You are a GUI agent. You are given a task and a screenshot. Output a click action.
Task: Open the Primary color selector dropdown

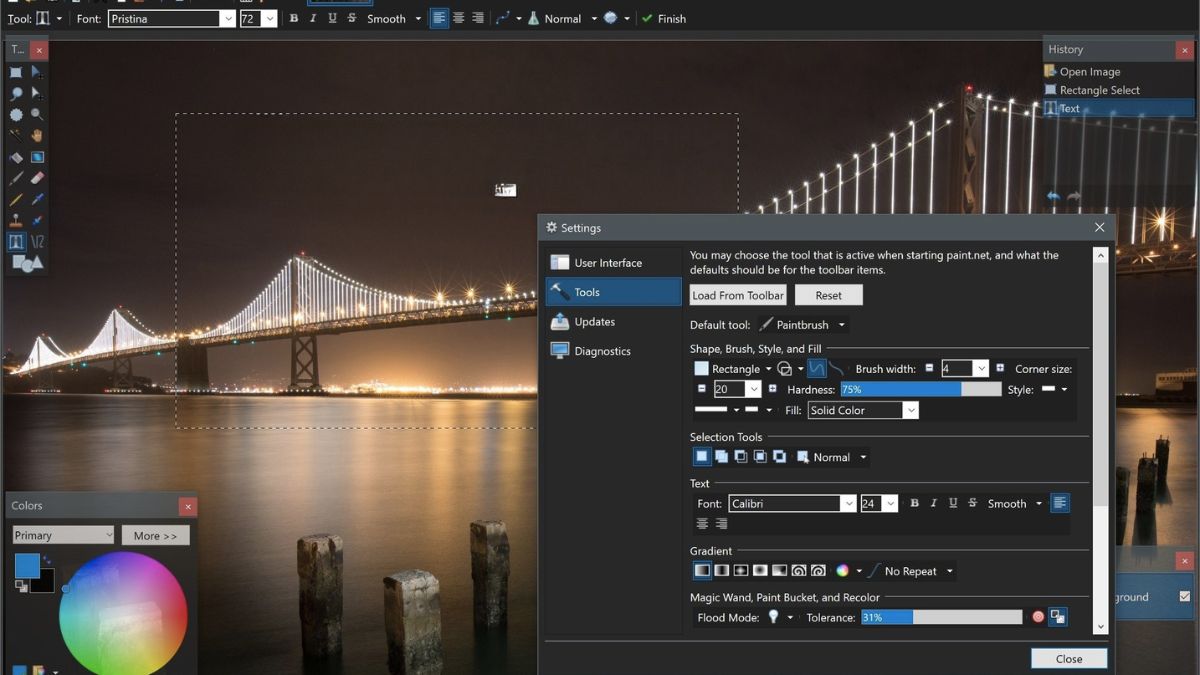[x=64, y=535]
